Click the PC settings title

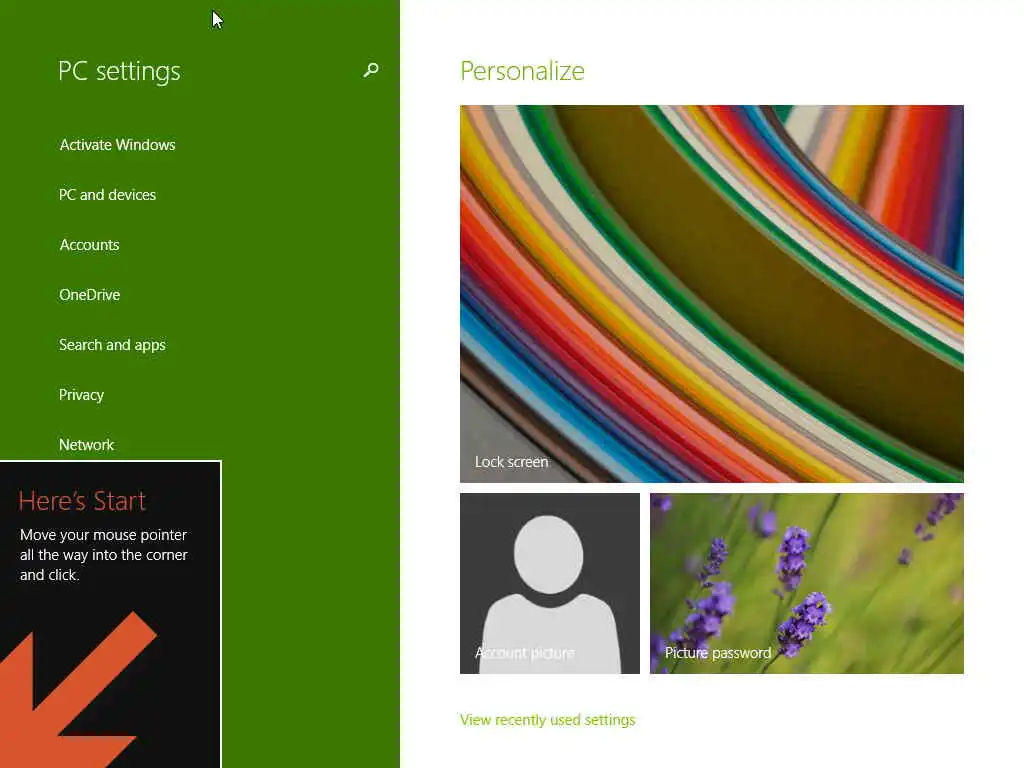click(119, 71)
